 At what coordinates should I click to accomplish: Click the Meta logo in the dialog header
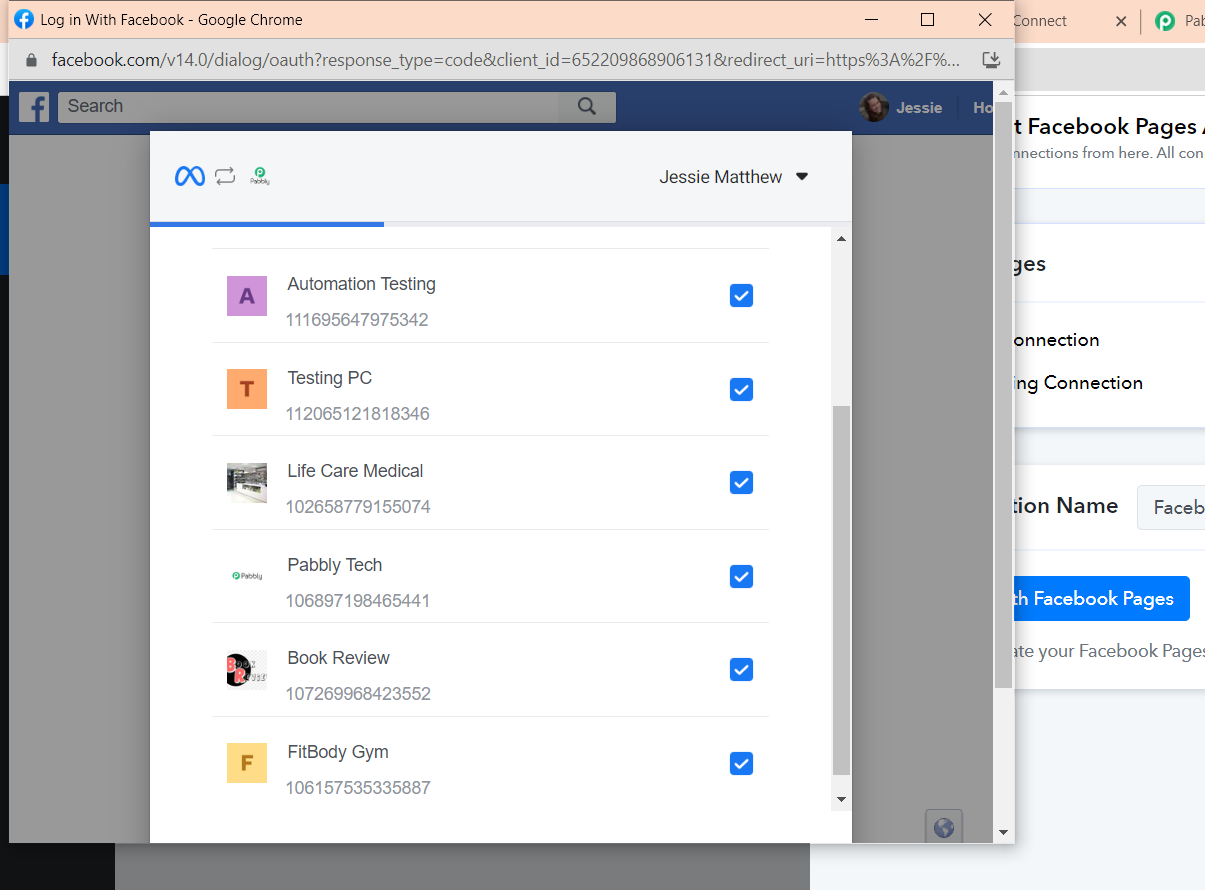pyautogui.click(x=190, y=177)
